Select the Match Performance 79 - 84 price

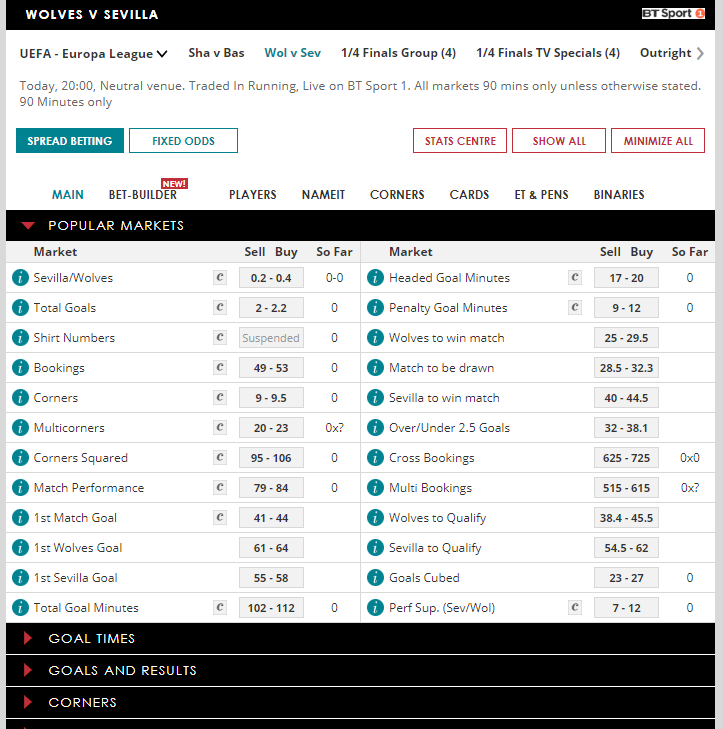coord(271,488)
